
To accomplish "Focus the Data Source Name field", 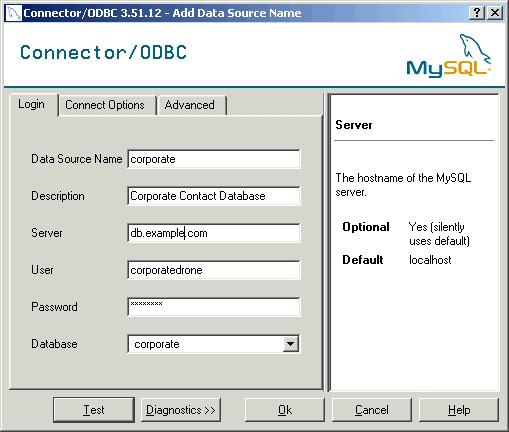I will pos(214,159).
